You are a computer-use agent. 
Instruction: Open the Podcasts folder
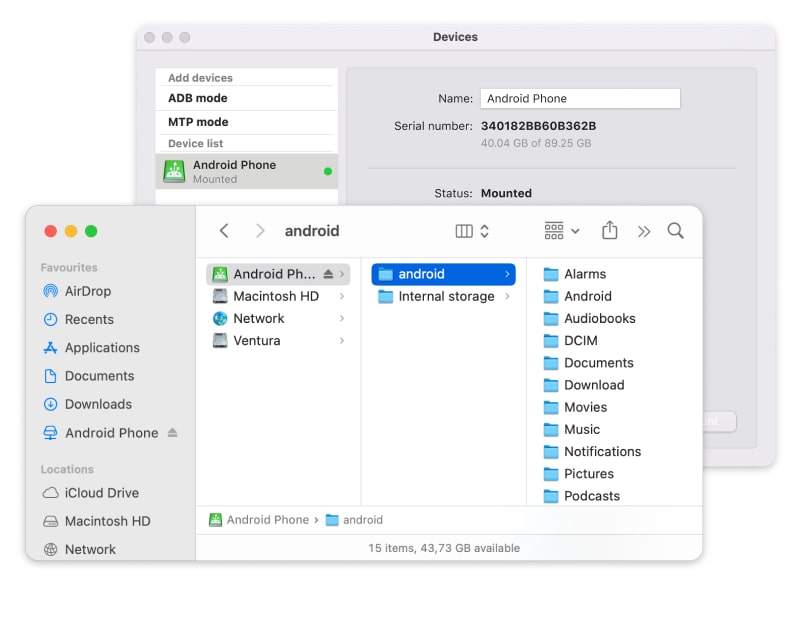[x=581, y=496]
